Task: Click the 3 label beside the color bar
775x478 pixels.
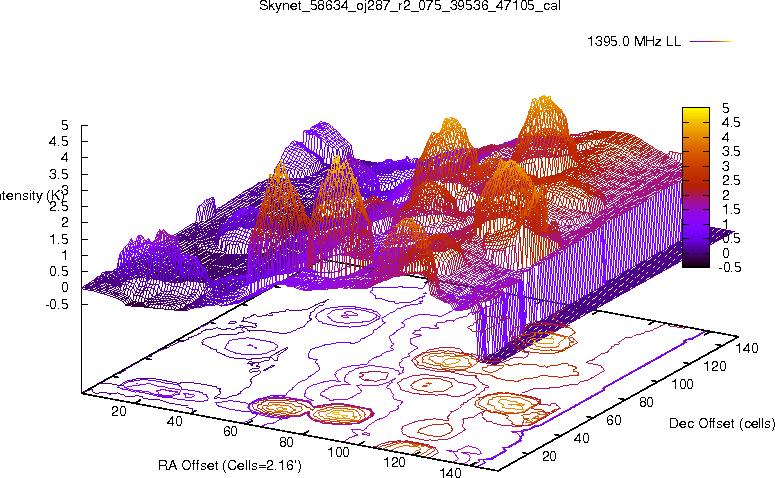Action: coord(726,166)
